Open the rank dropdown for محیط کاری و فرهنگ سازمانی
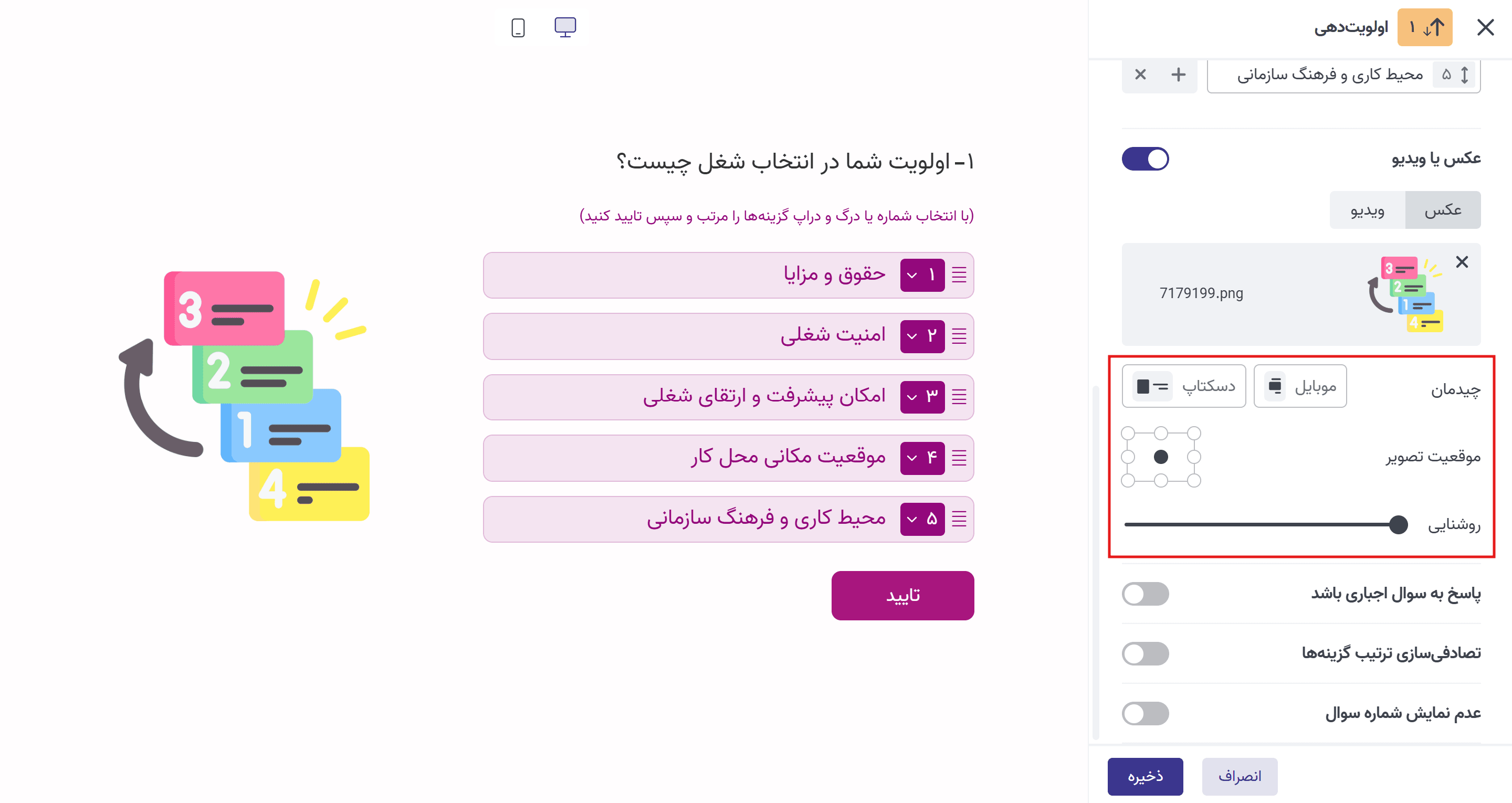The width and height of the screenshot is (1512, 803). [922, 519]
